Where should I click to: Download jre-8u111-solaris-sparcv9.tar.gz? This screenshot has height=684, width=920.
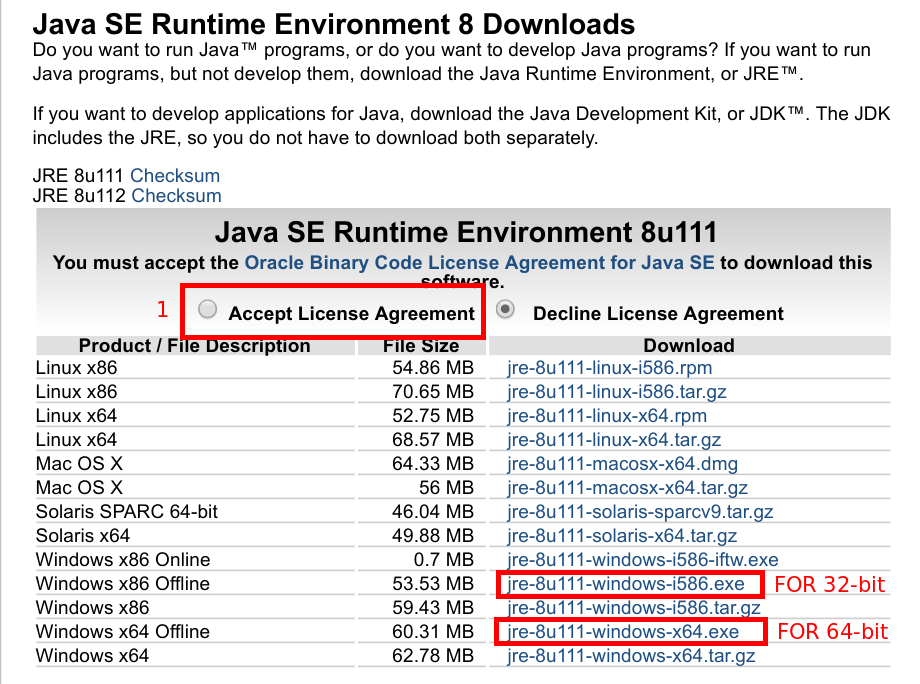click(640, 512)
